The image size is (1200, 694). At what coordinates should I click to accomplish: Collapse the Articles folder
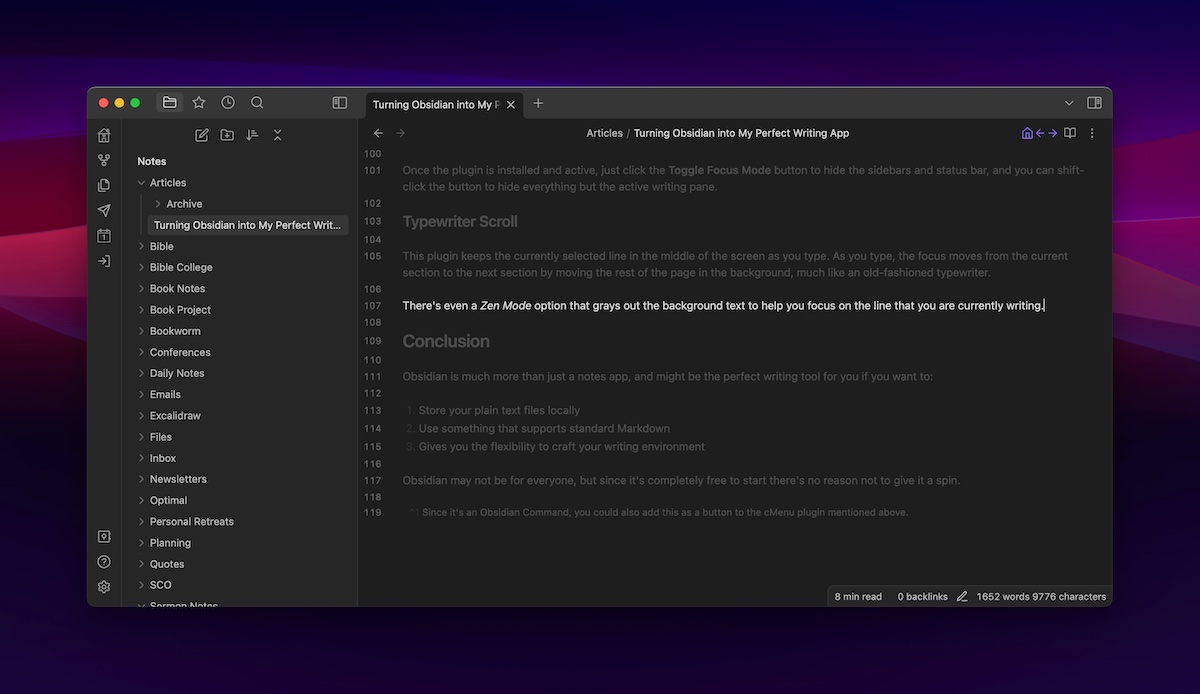(141, 183)
